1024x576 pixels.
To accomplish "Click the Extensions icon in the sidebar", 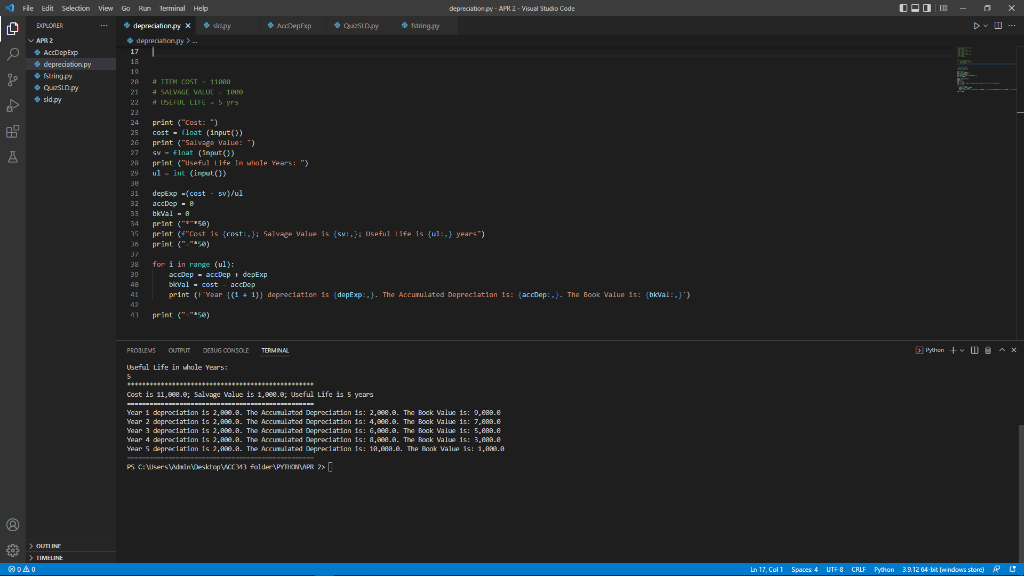I will pyautogui.click(x=12, y=131).
